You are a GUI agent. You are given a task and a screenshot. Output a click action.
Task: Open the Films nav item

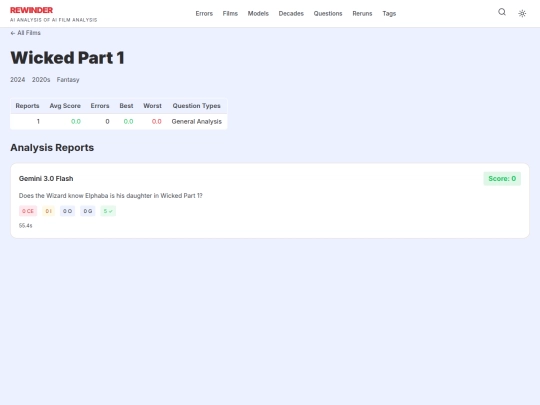pos(230,13)
